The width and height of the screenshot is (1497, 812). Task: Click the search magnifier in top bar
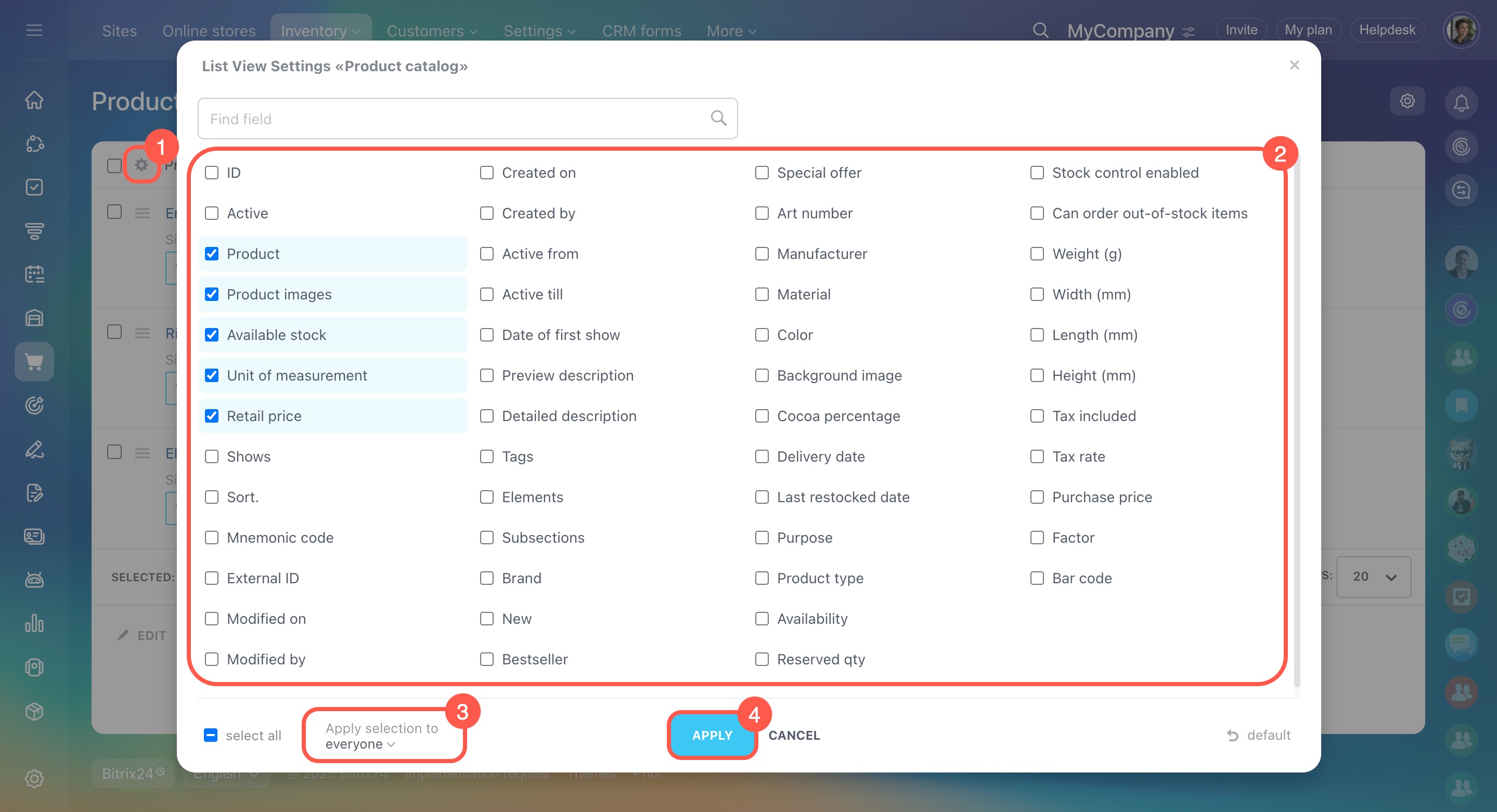click(x=1040, y=30)
